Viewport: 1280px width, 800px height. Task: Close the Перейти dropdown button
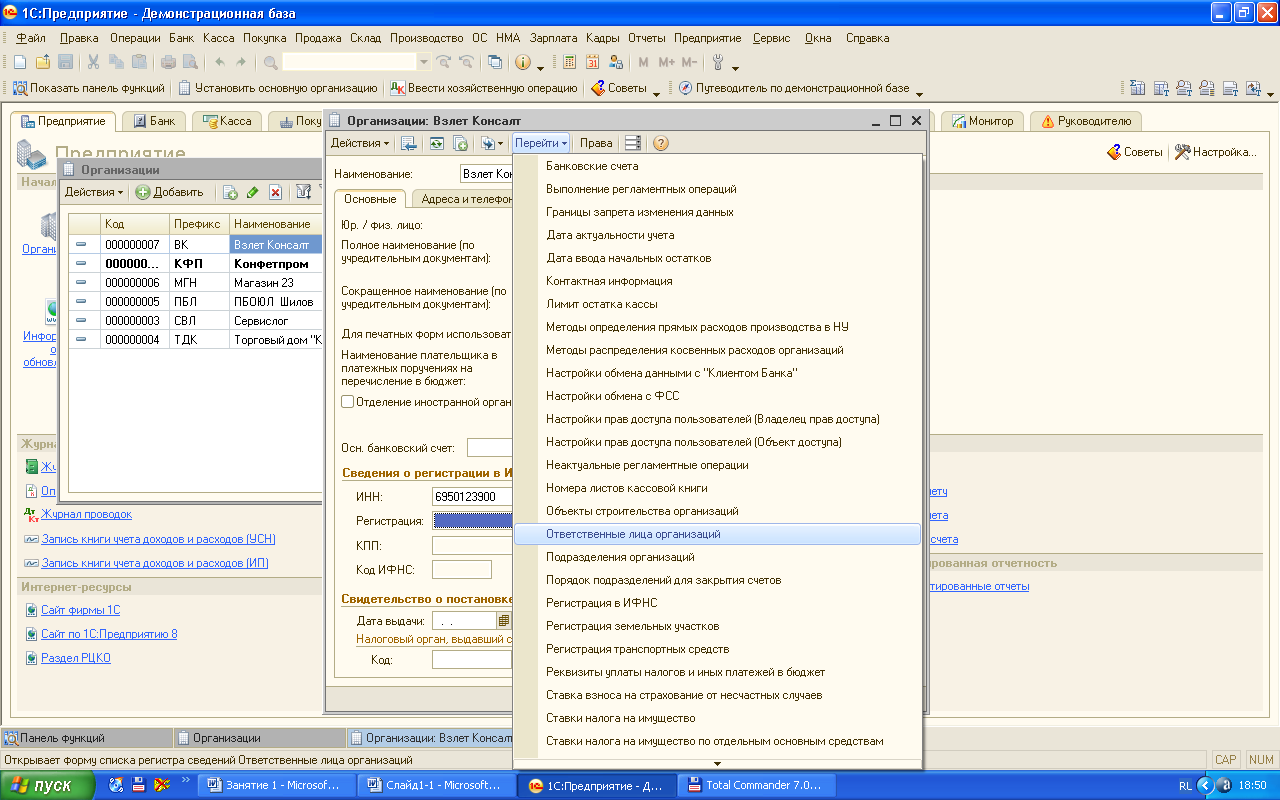pyautogui.click(x=541, y=143)
